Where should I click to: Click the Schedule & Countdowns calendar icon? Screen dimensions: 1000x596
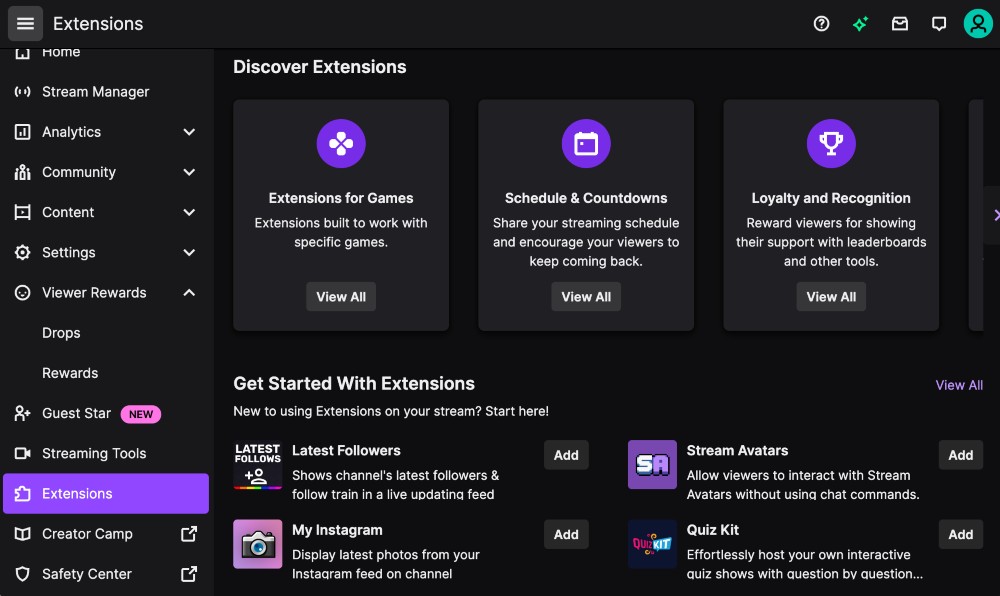[x=586, y=143]
